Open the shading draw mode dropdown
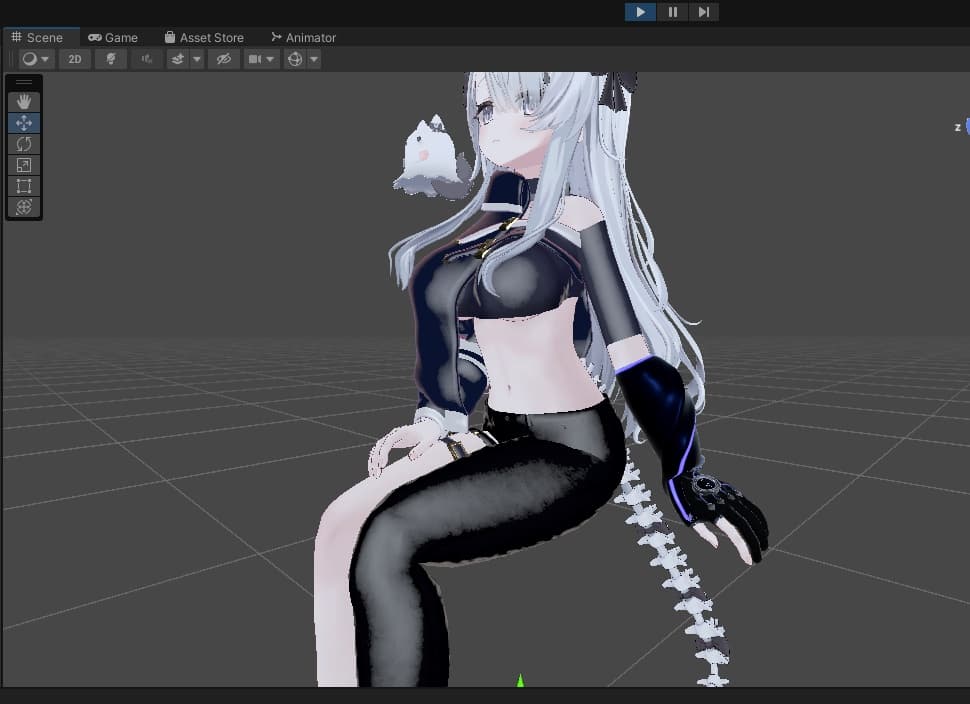Viewport: 970px width, 704px height. pos(36,59)
